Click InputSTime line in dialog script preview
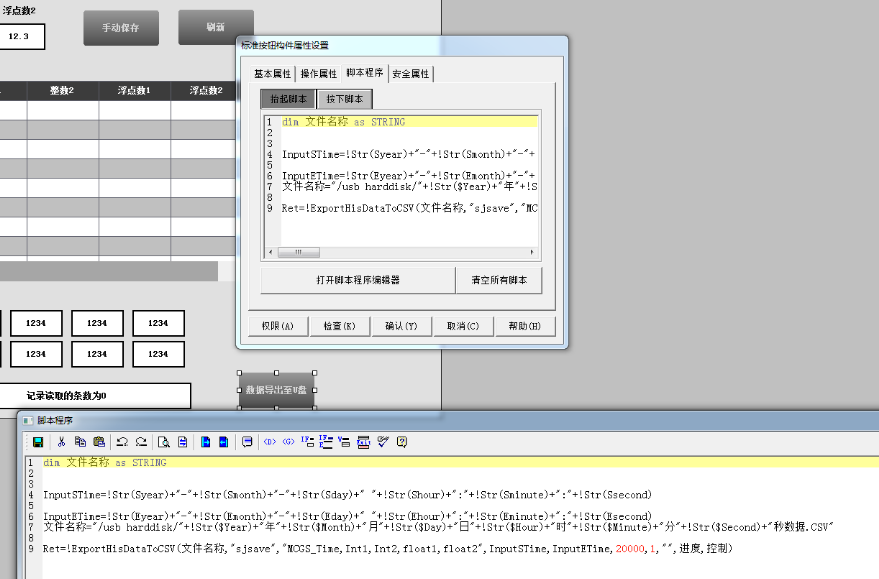Image resolution: width=879 pixels, height=579 pixels. (x=409, y=154)
